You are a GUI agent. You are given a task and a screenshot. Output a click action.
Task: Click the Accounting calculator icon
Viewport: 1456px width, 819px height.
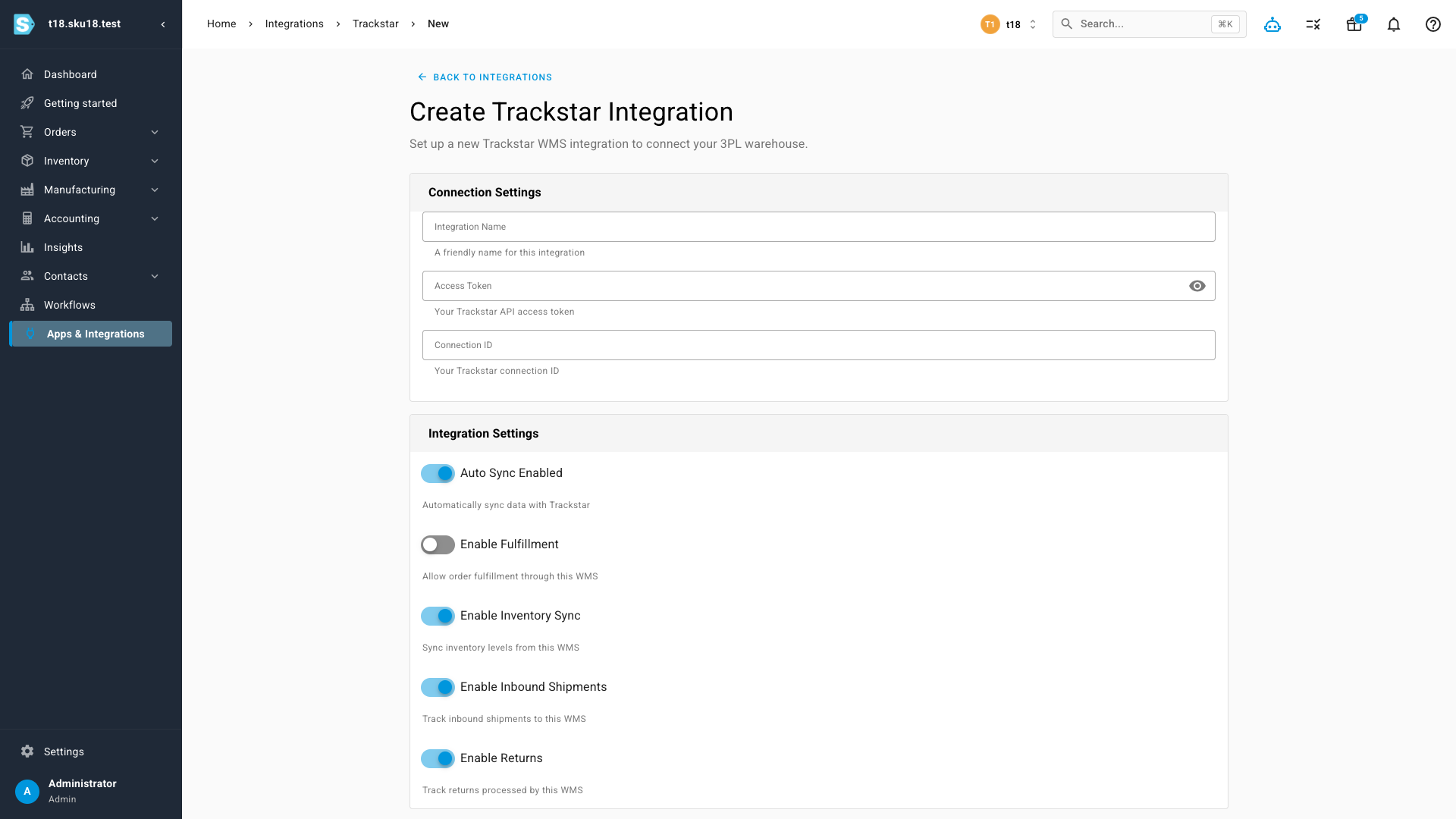[27, 218]
